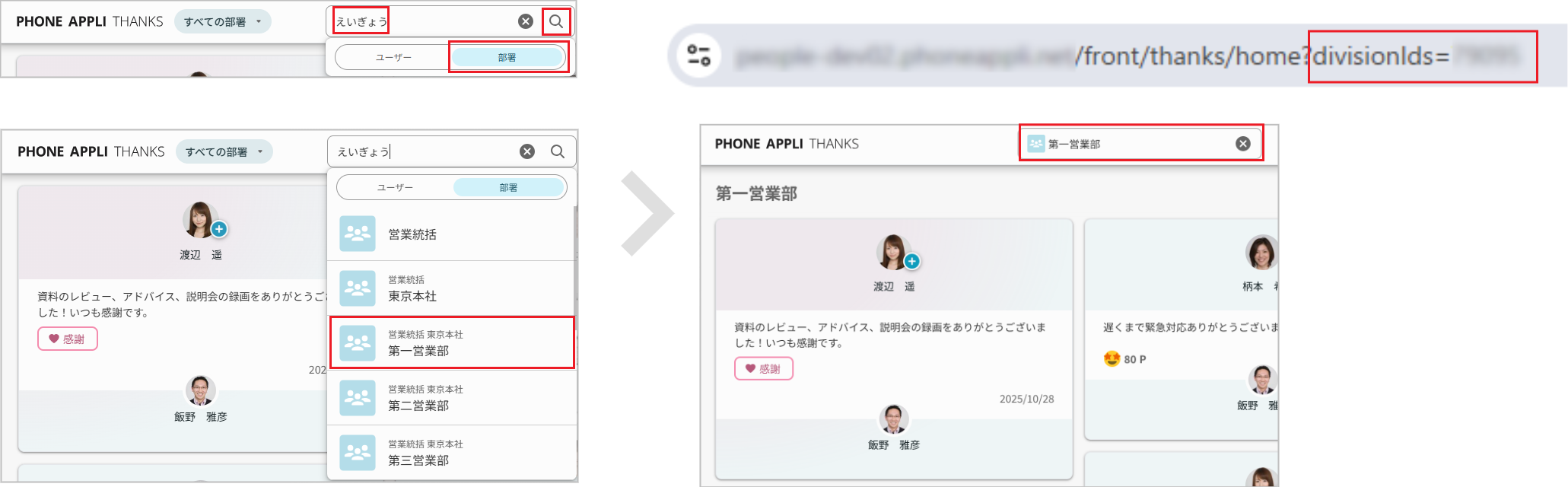Open すべての部署 dropdown in results-list screenshot

pyautogui.click(x=224, y=151)
